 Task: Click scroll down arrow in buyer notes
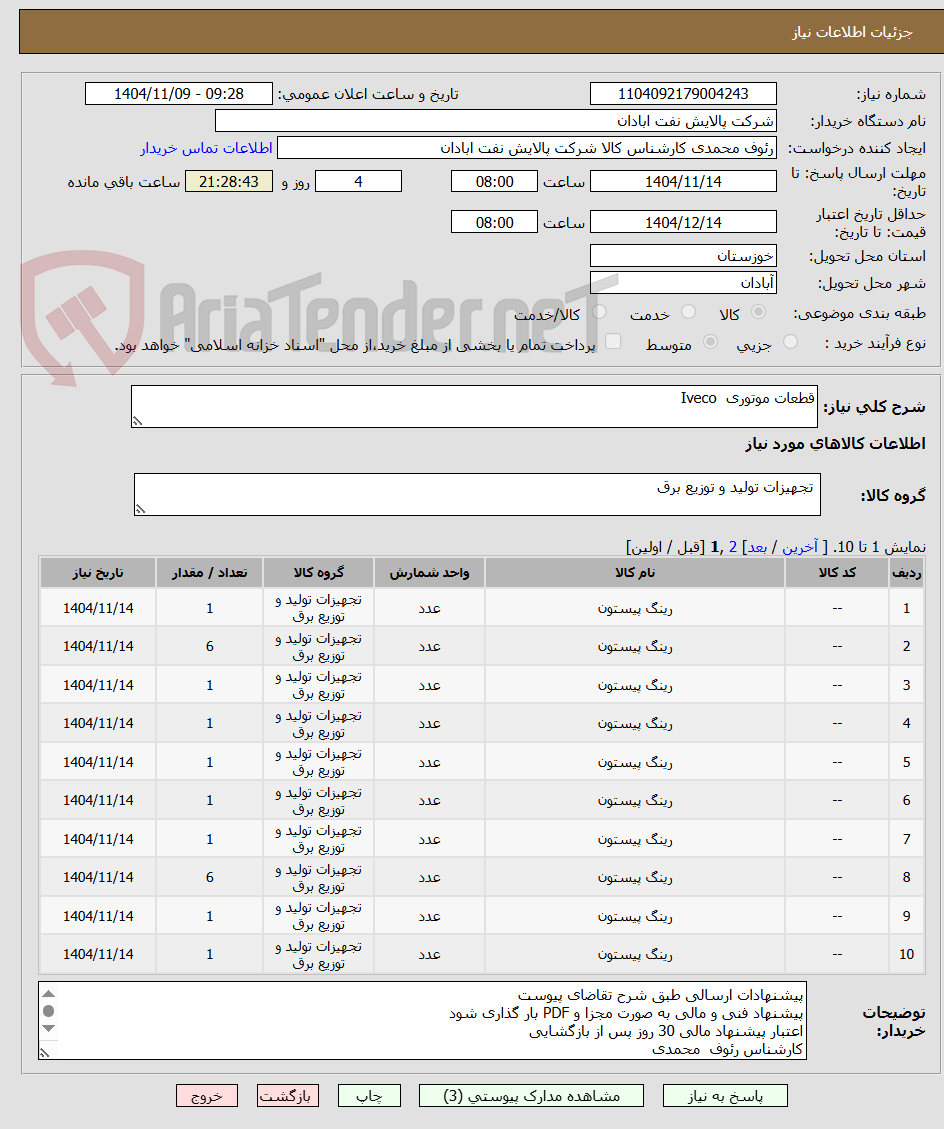[x=48, y=1028]
